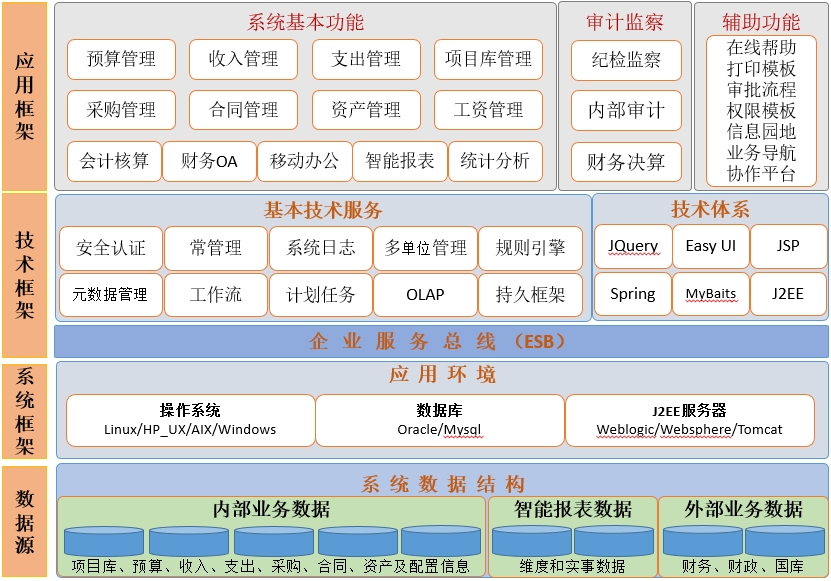Click the 资产管理 box
This screenshot has height=581, width=831.
point(366,110)
